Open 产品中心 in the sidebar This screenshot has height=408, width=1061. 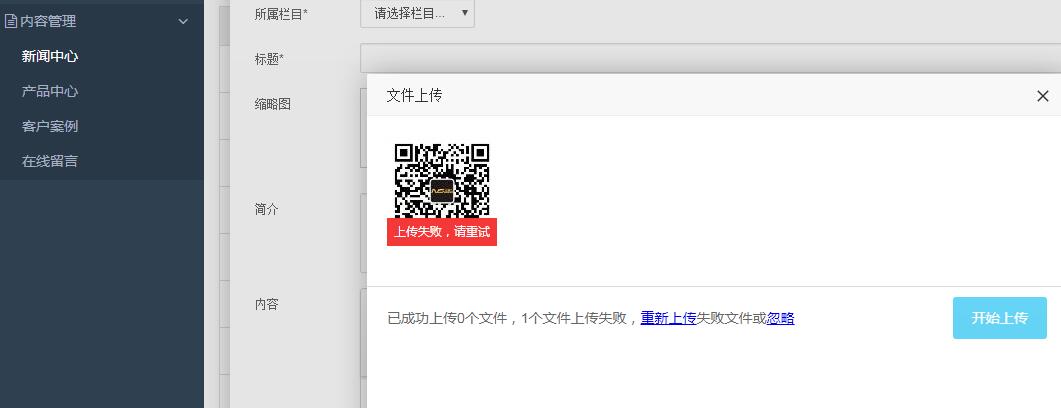[49, 91]
